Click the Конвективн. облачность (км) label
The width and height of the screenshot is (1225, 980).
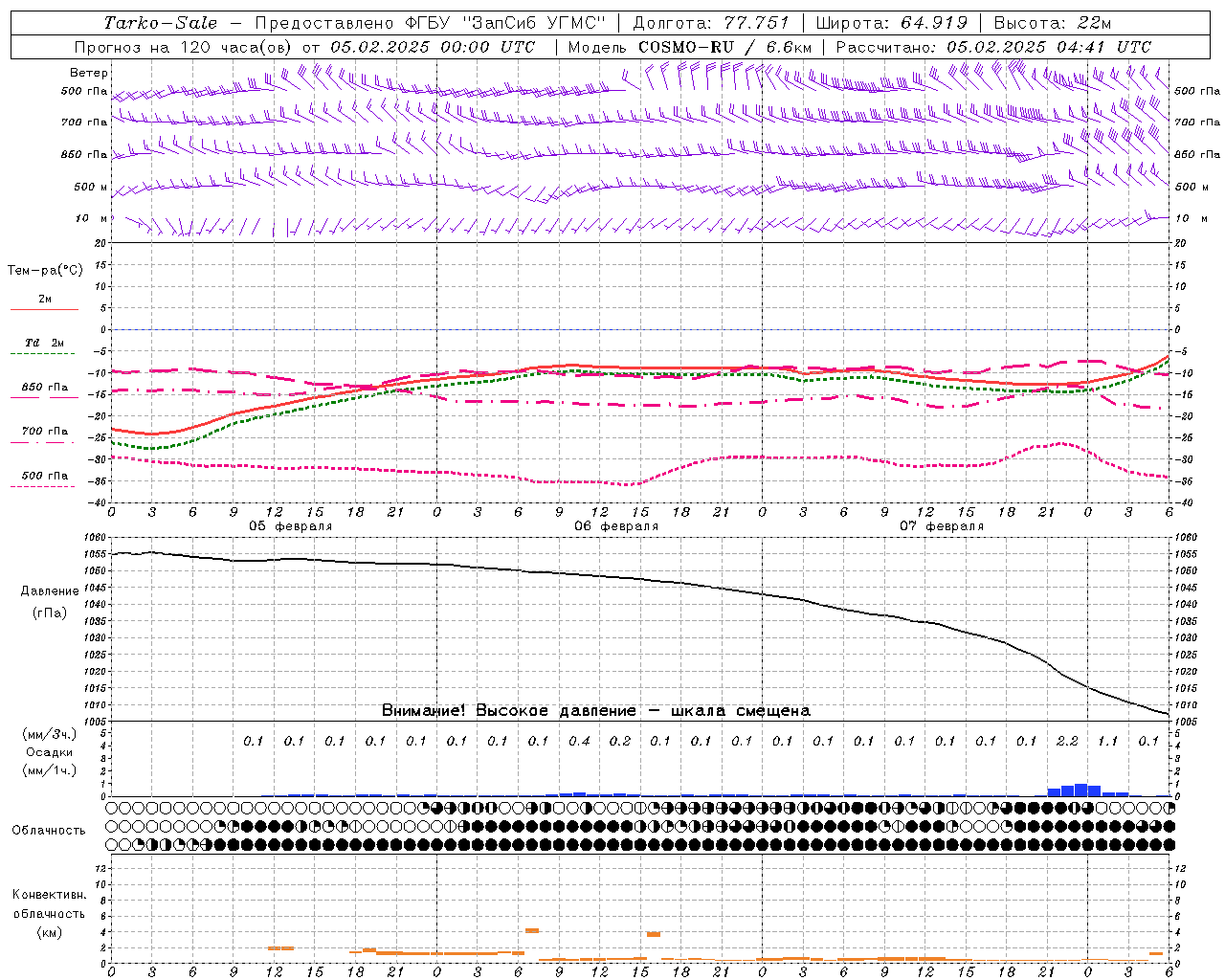(x=49, y=913)
